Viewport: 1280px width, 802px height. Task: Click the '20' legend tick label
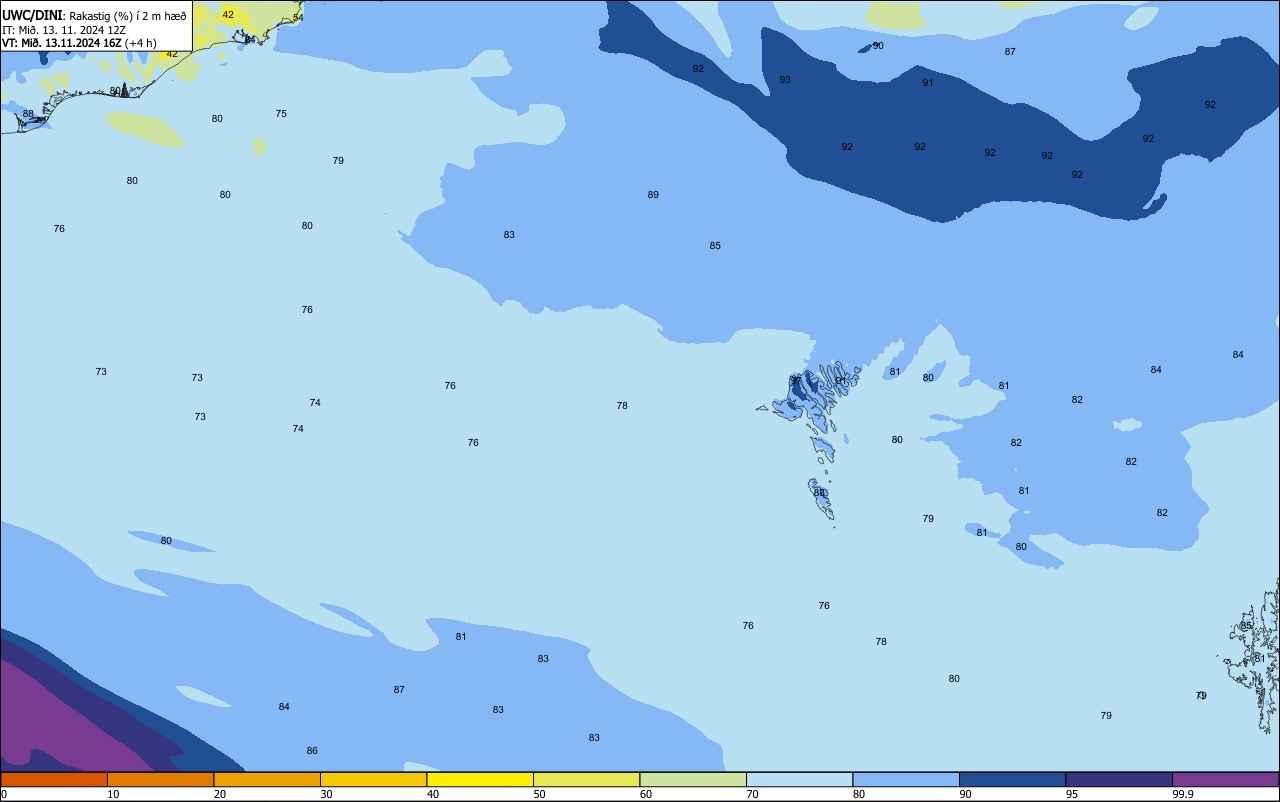tap(220, 794)
